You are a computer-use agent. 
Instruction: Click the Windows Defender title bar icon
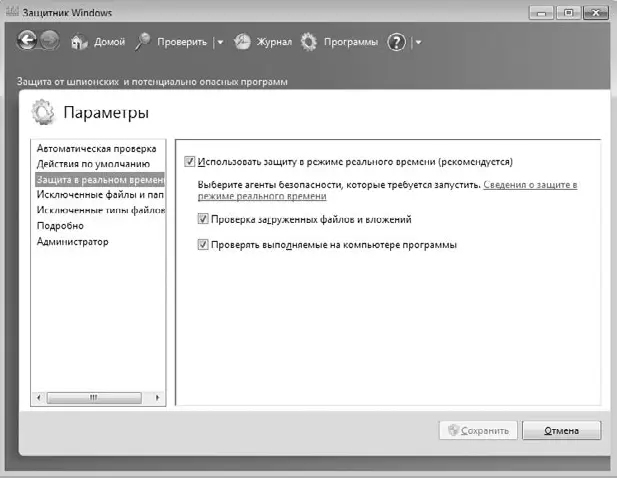12,11
